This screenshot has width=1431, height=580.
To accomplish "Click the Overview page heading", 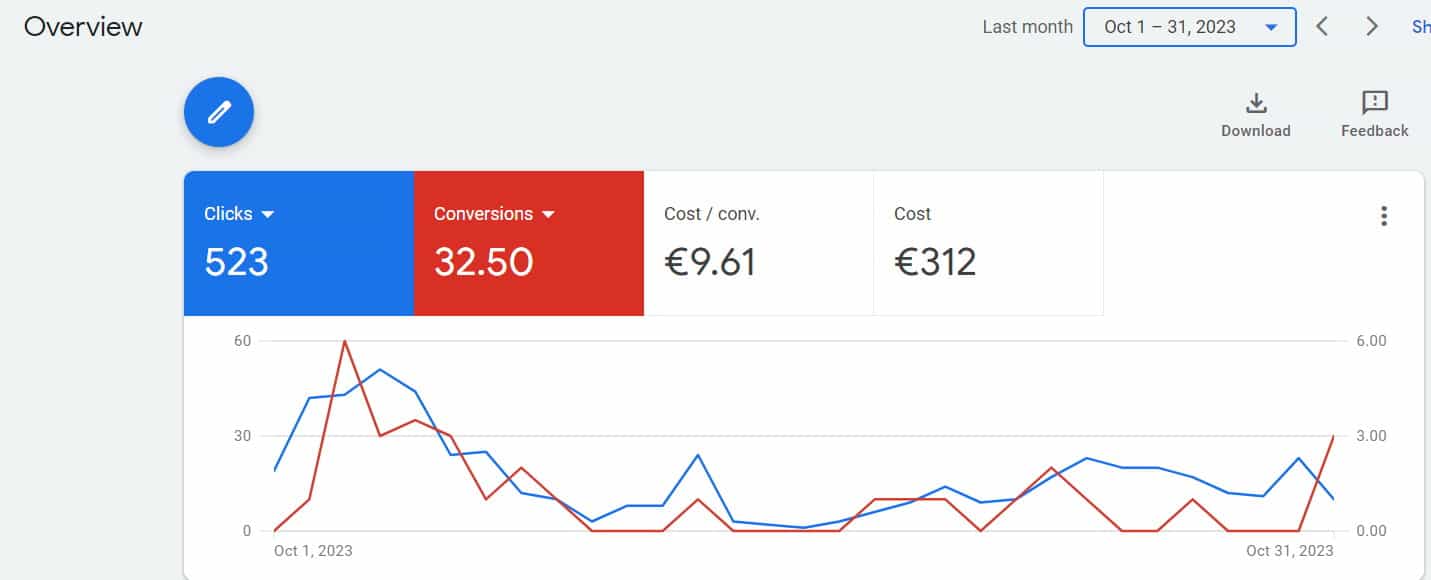I will (x=83, y=27).
